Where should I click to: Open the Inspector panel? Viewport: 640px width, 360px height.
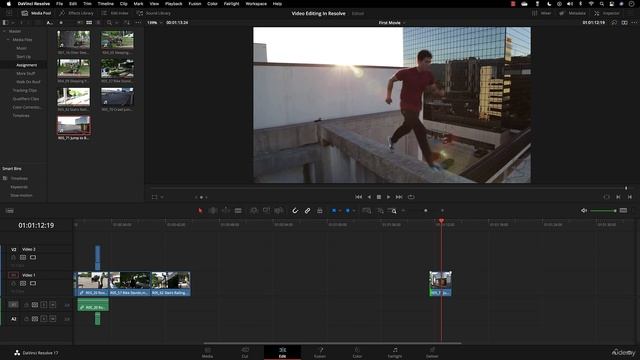[607, 13]
